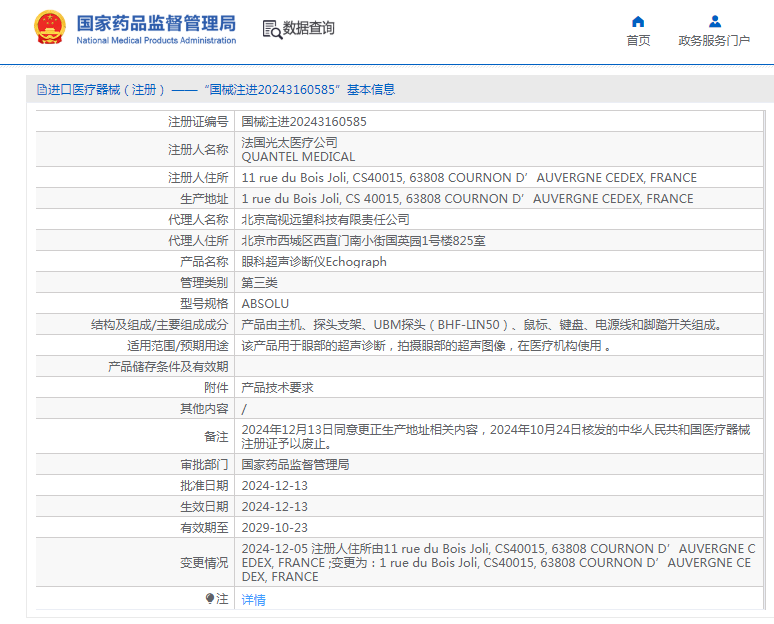The width and height of the screenshot is (774, 624).
Task: Click model ABSOLU value
Action: point(265,304)
